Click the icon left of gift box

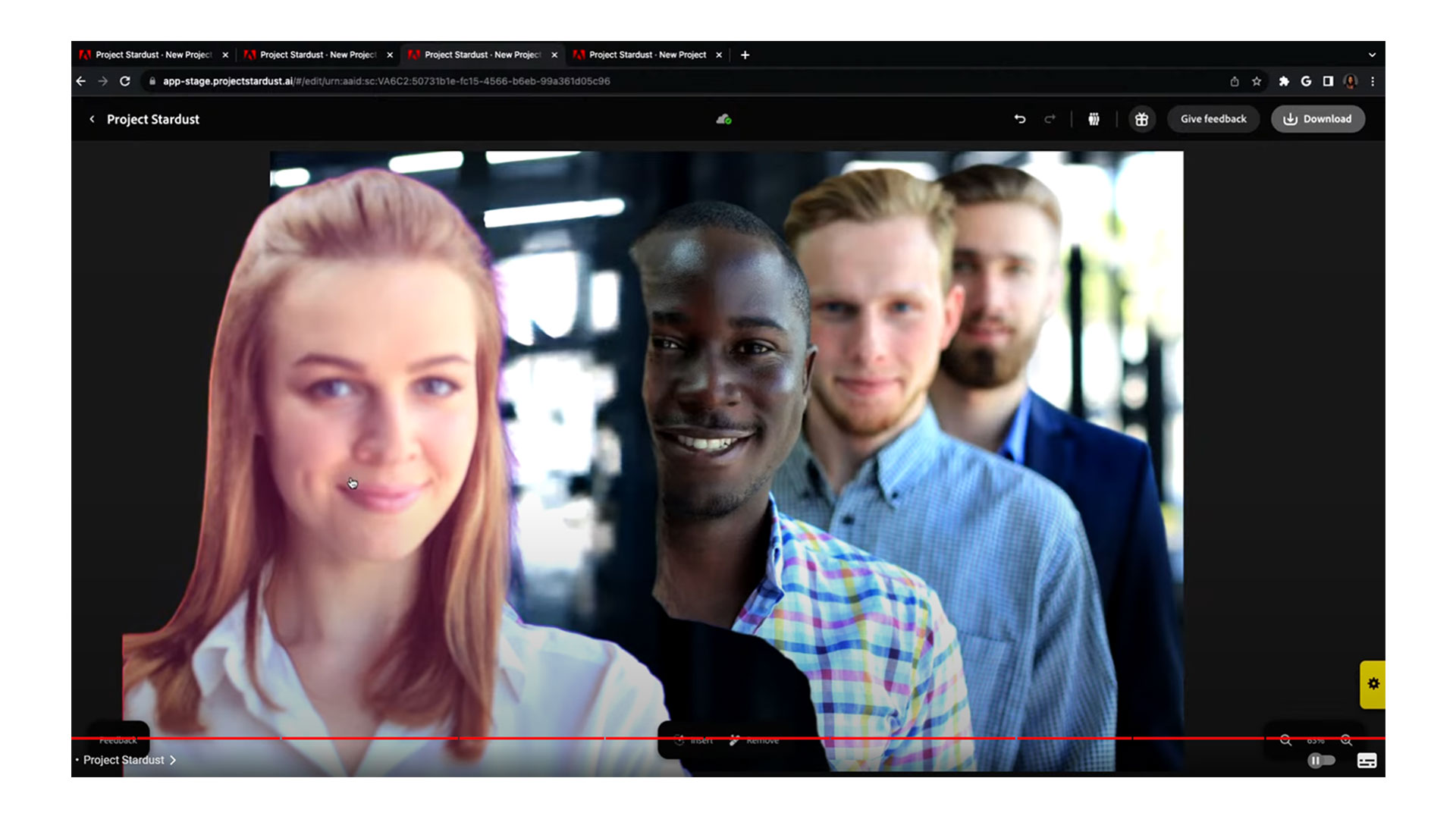pos(1094,119)
